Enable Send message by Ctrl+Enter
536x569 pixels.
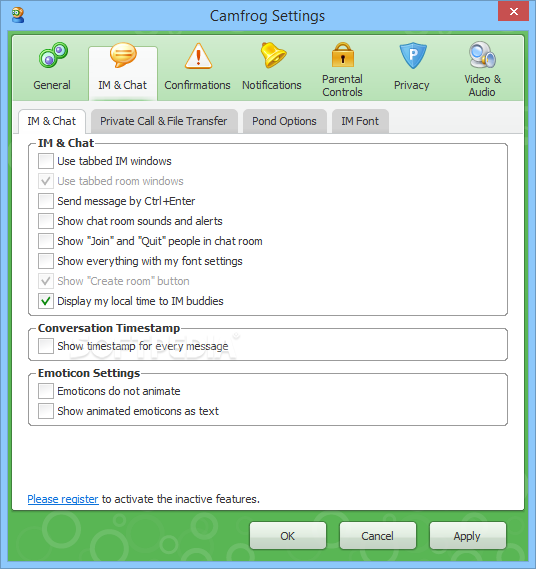tap(46, 201)
